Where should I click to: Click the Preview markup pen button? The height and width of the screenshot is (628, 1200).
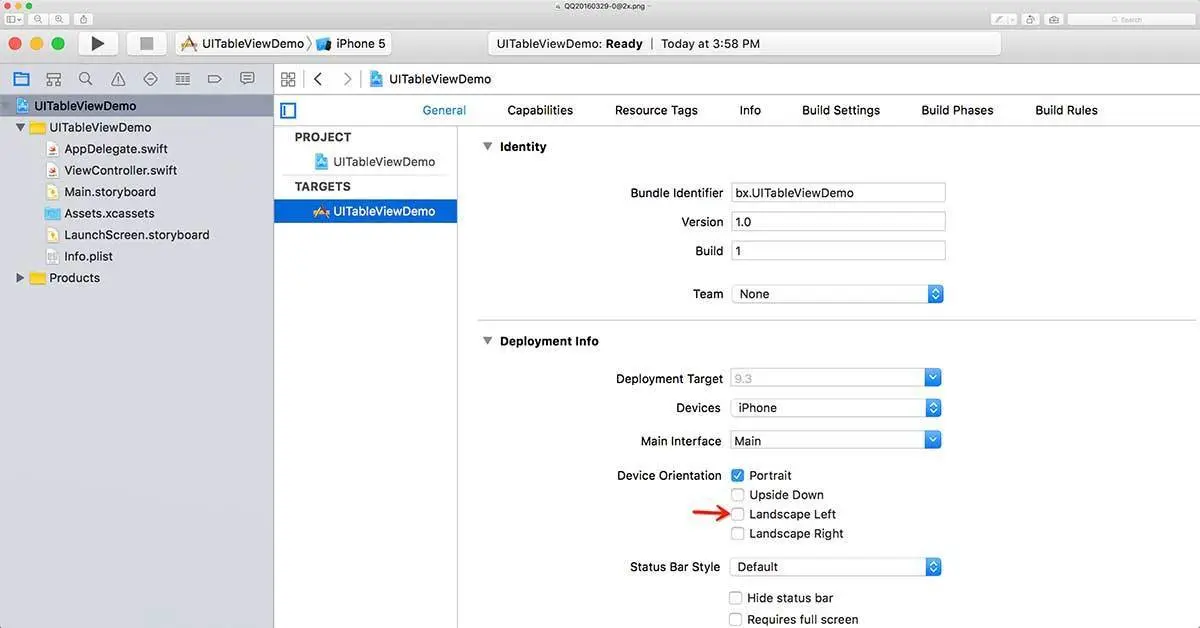[x=1003, y=19]
